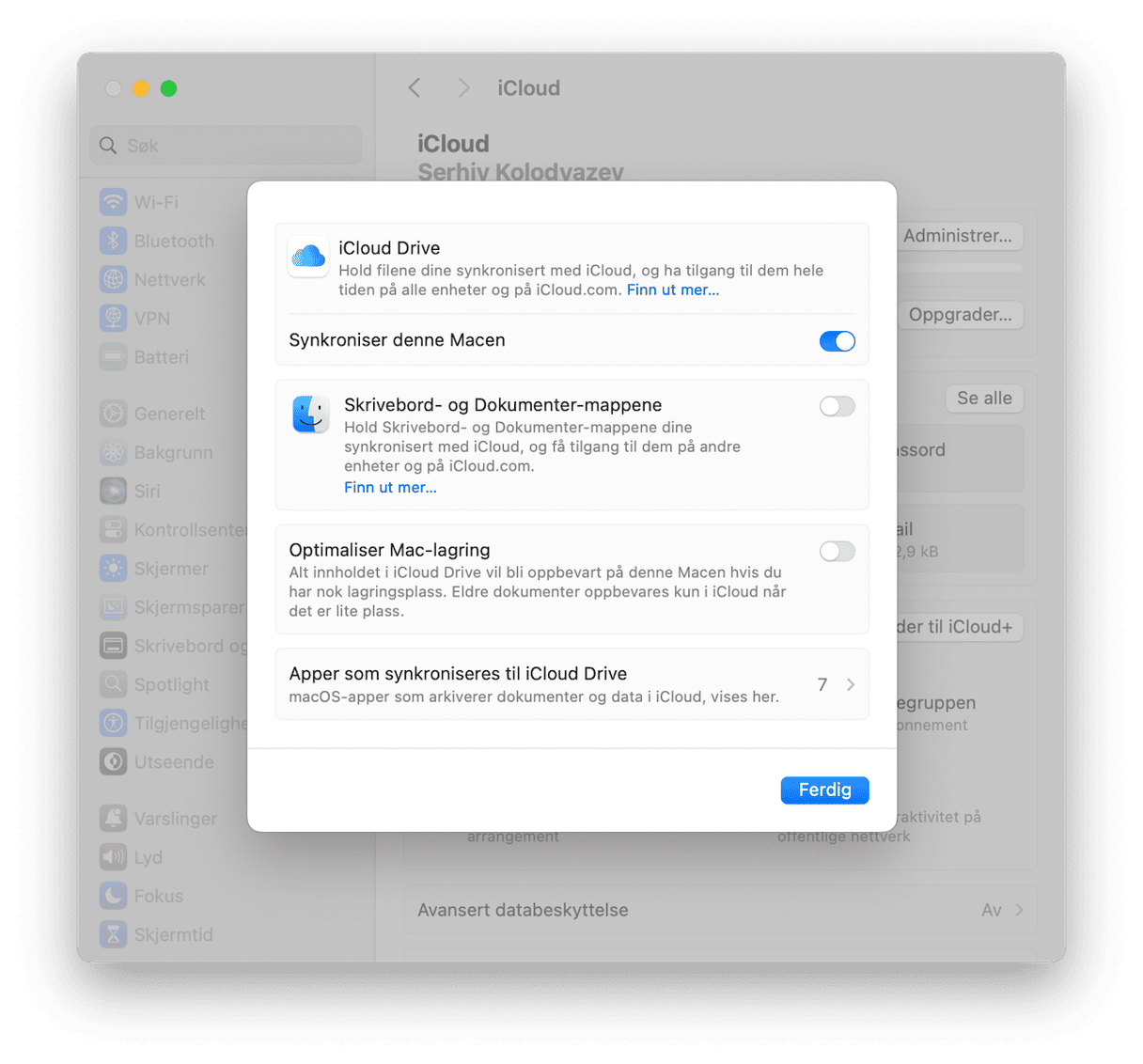The image size is (1143, 1064).
Task: Click the Finder icon beside Skrivebord- og Dokumenter-mappene
Action: [x=310, y=414]
